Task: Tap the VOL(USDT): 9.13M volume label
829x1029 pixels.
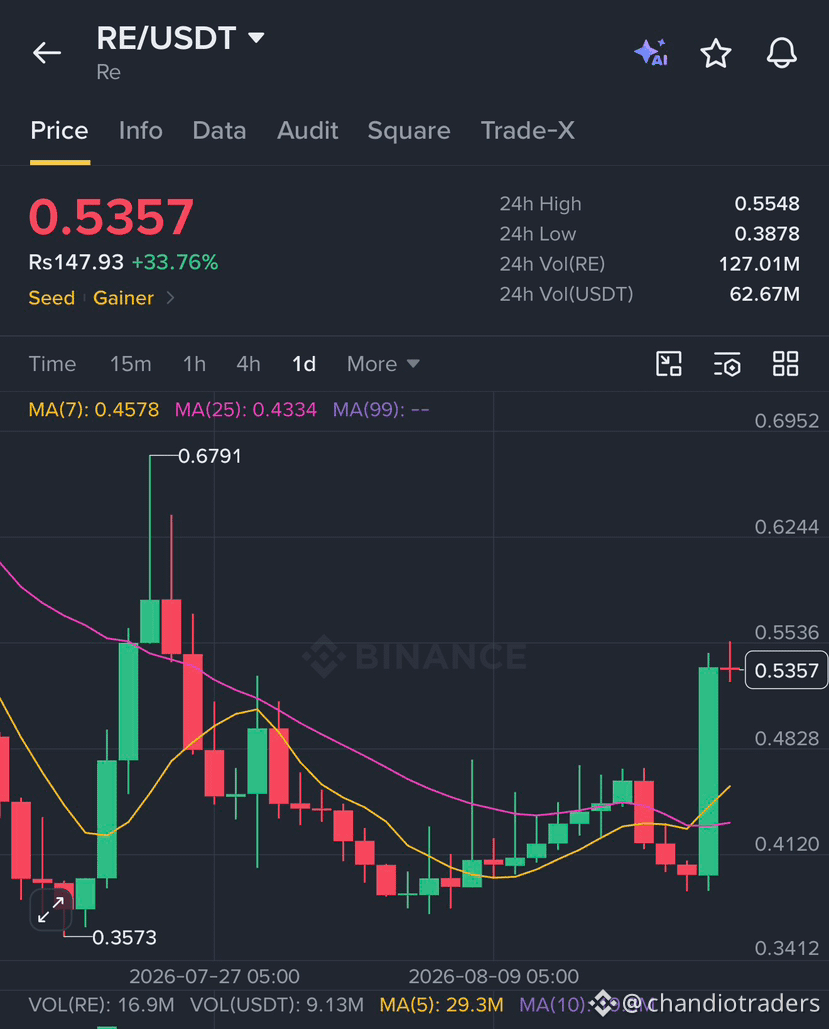Action: (x=276, y=1005)
